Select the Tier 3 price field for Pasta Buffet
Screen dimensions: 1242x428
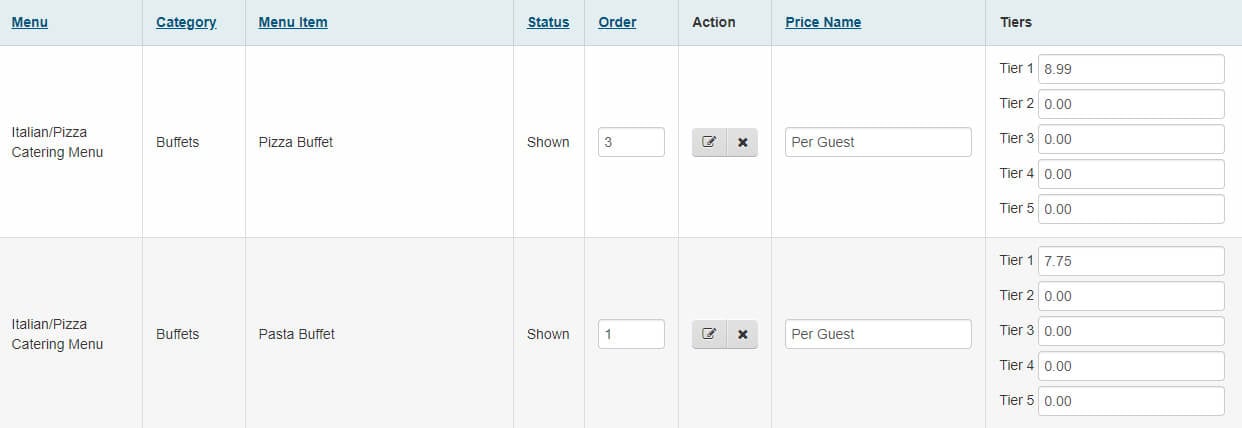coord(1131,331)
